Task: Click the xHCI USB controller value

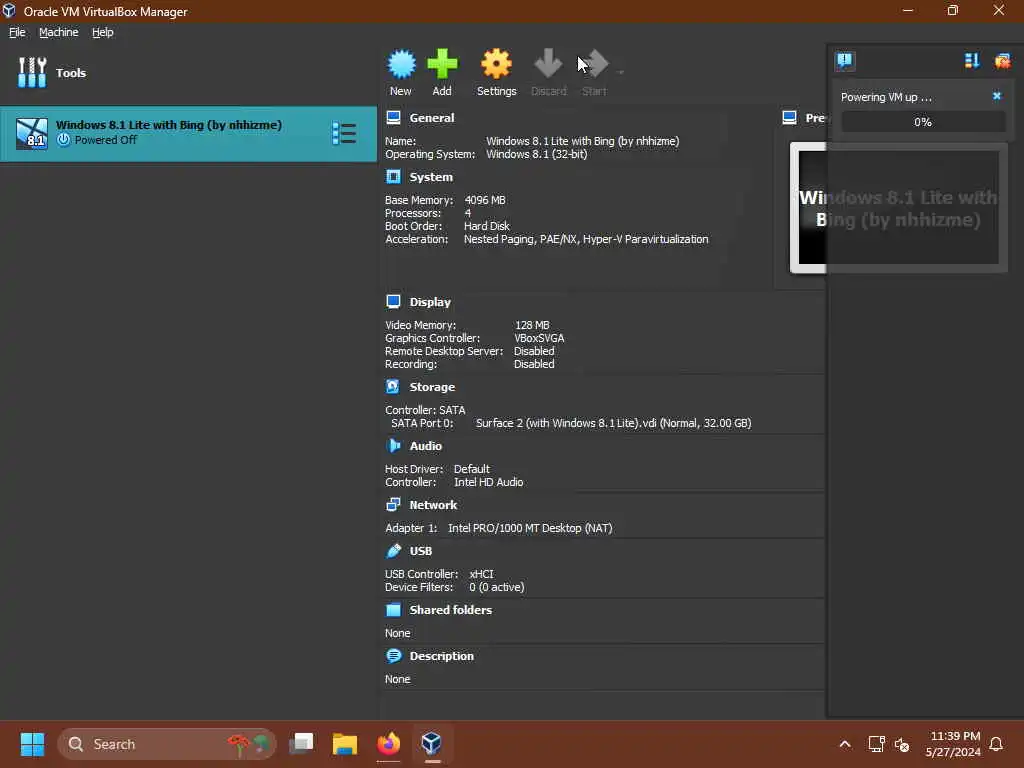Action: click(x=481, y=574)
